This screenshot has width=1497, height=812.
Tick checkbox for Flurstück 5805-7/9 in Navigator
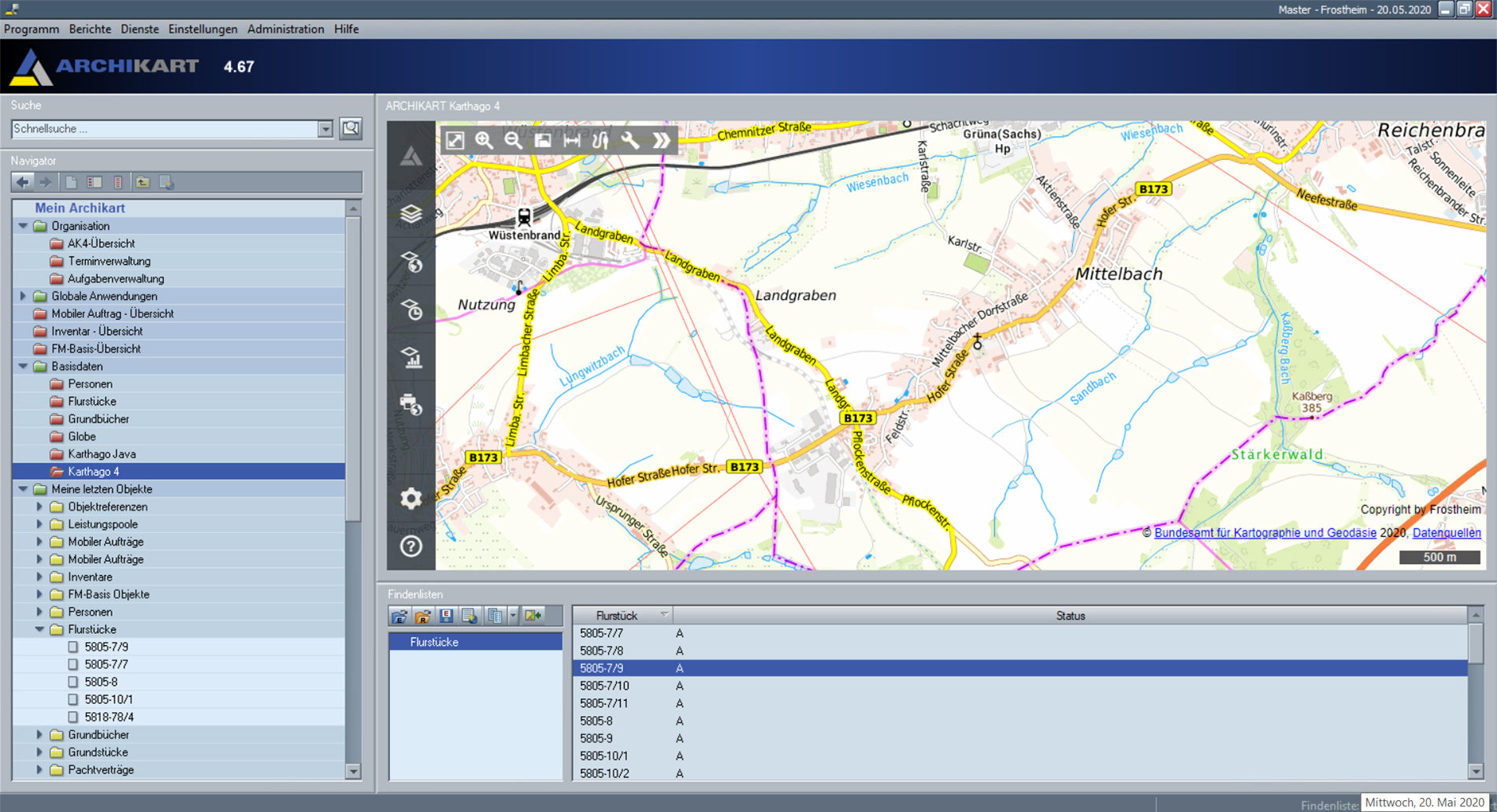[x=73, y=647]
